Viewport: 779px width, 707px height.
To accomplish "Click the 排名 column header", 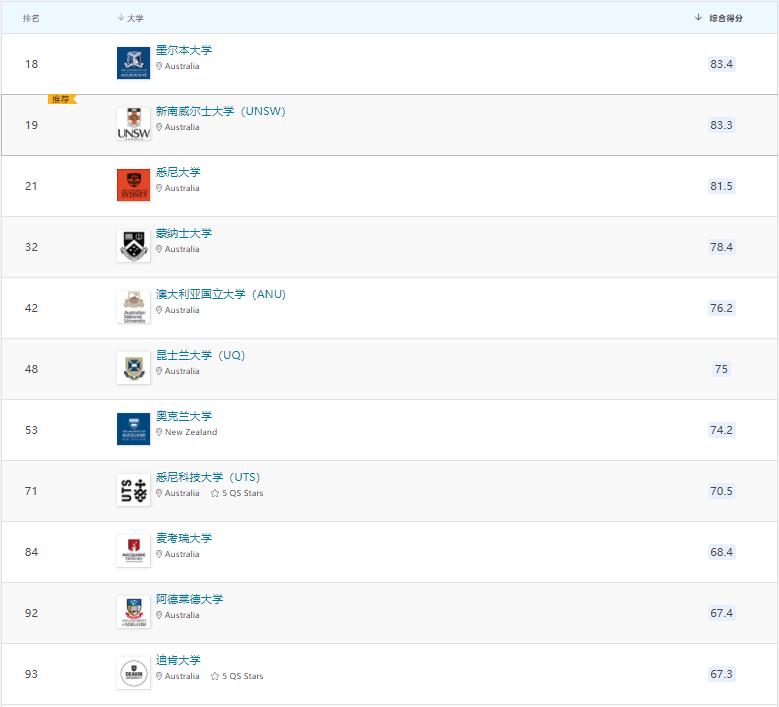I will tap(32, 18).
